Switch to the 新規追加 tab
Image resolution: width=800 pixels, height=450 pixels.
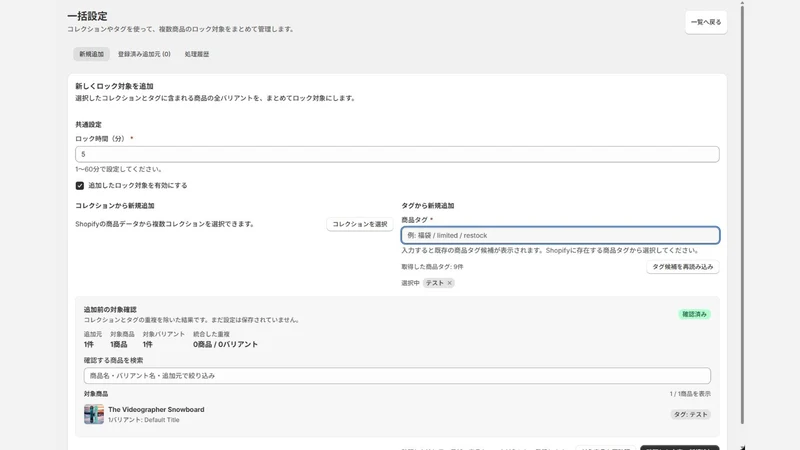[x=91, y=54]
